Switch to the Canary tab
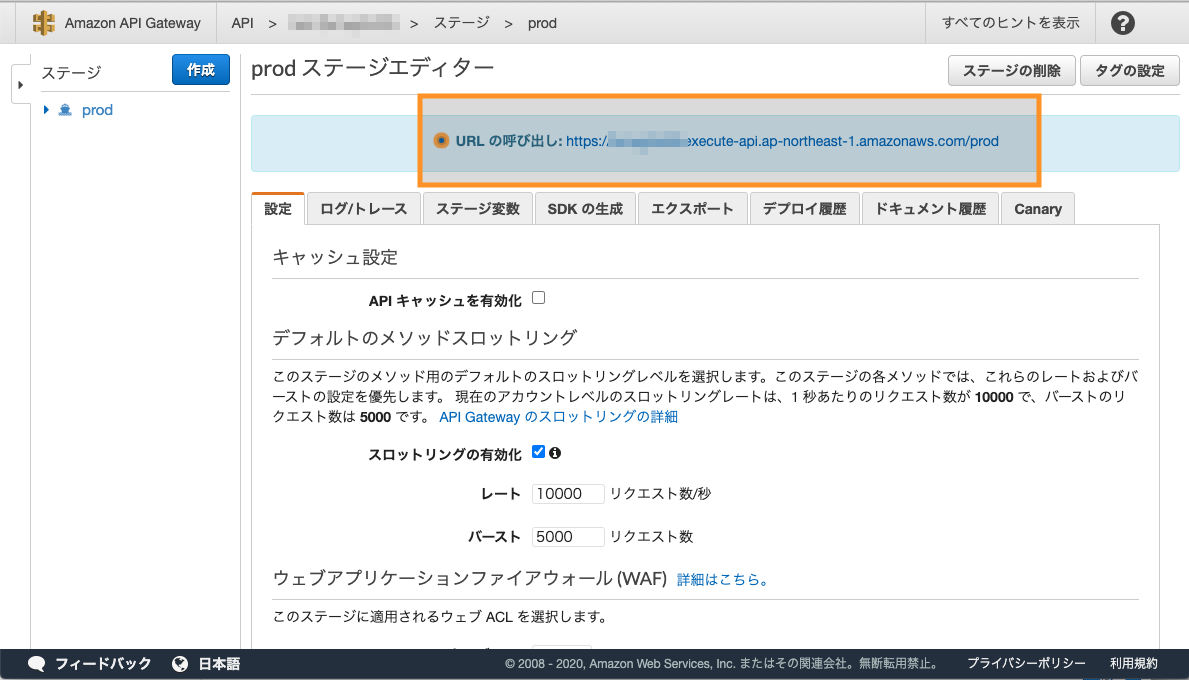 (x=1038, y=209)
